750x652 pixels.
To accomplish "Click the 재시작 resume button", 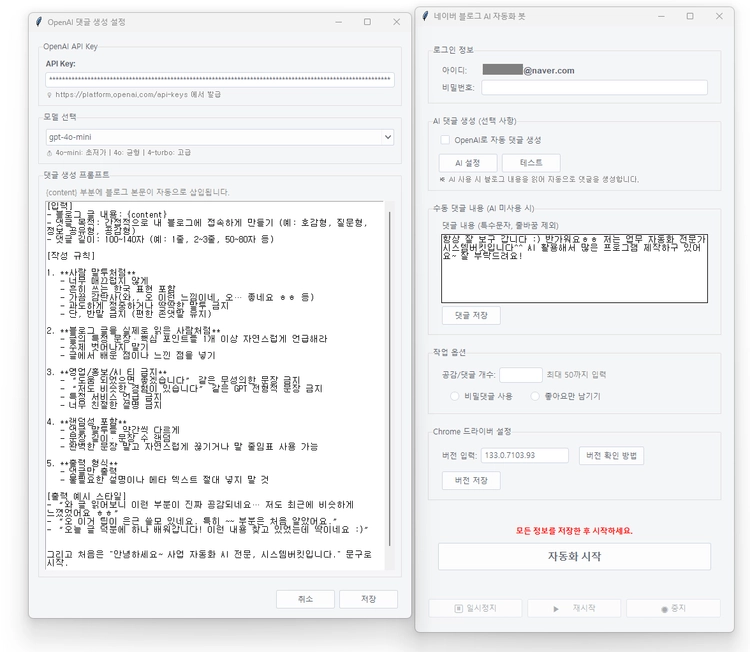I will pyautogui.click(x=574, y=608).
